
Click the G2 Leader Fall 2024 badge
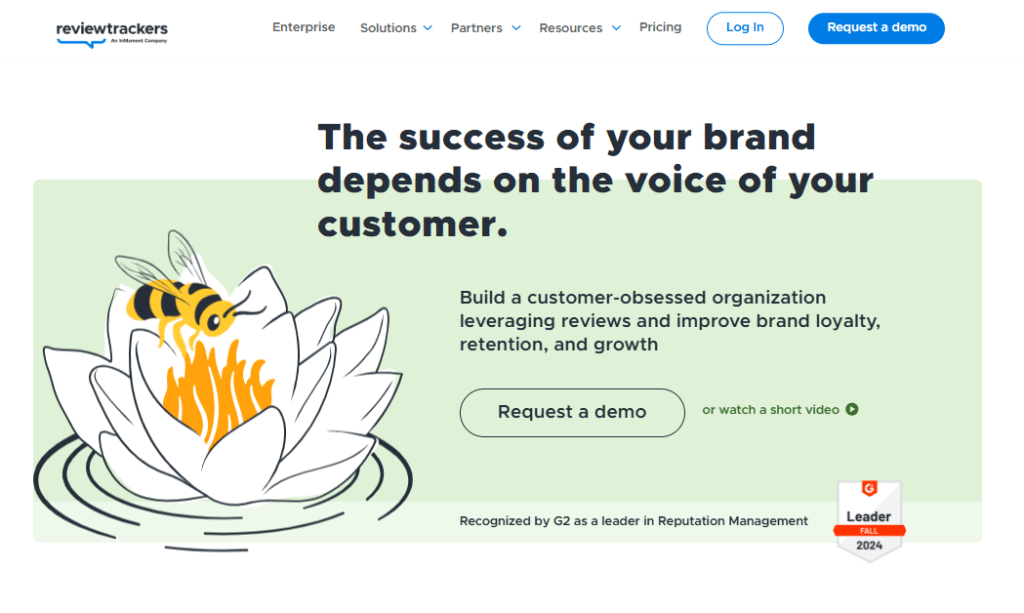[x=868, y=519]
